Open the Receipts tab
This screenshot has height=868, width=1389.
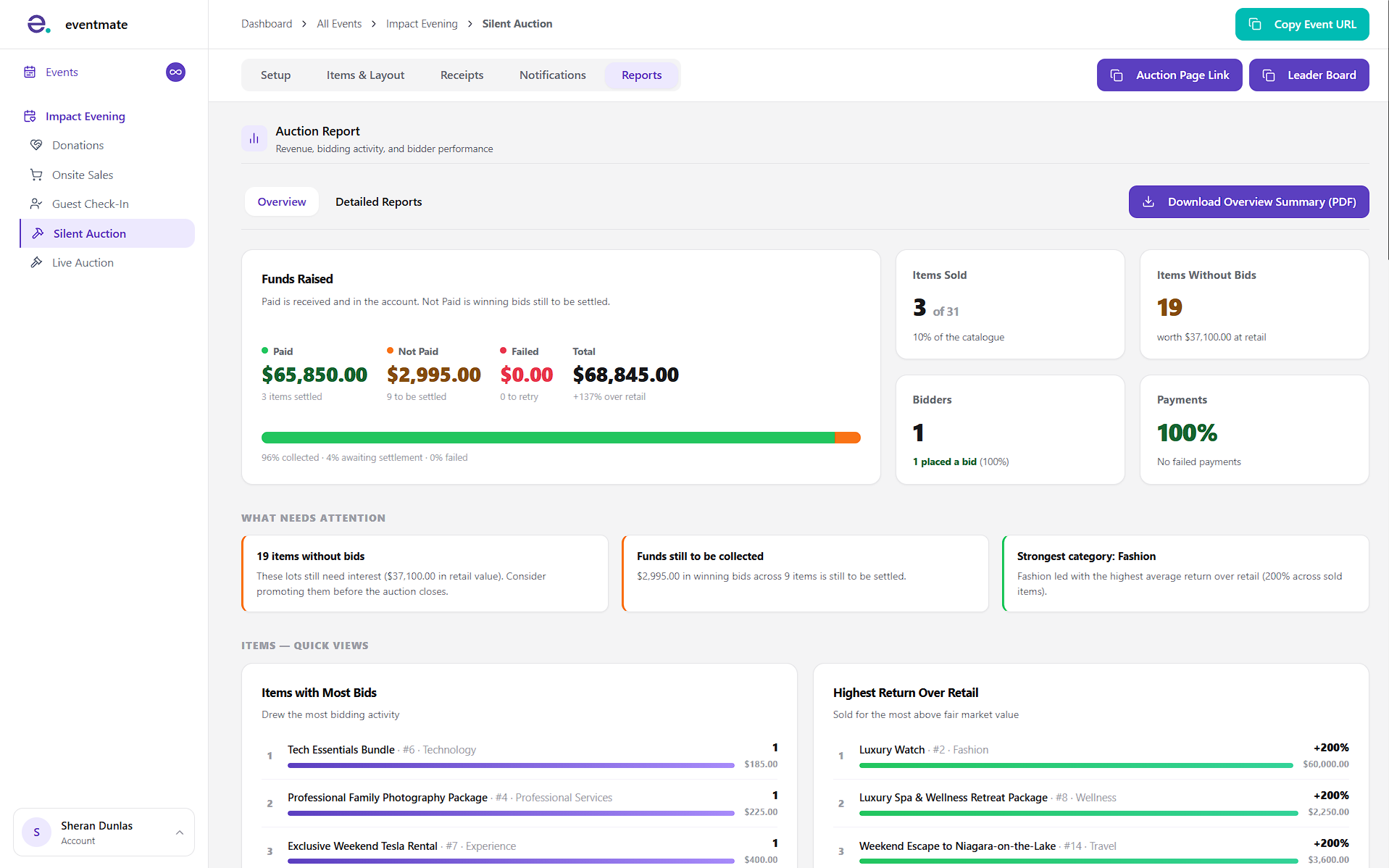pyautogui.click(x=462, y=75)
